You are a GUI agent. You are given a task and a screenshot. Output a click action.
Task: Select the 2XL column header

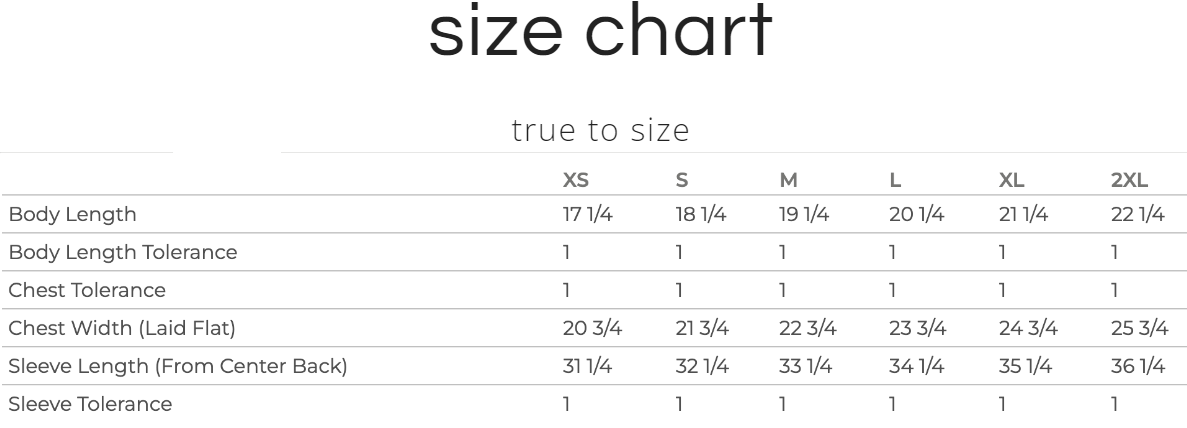point(1129,181)
